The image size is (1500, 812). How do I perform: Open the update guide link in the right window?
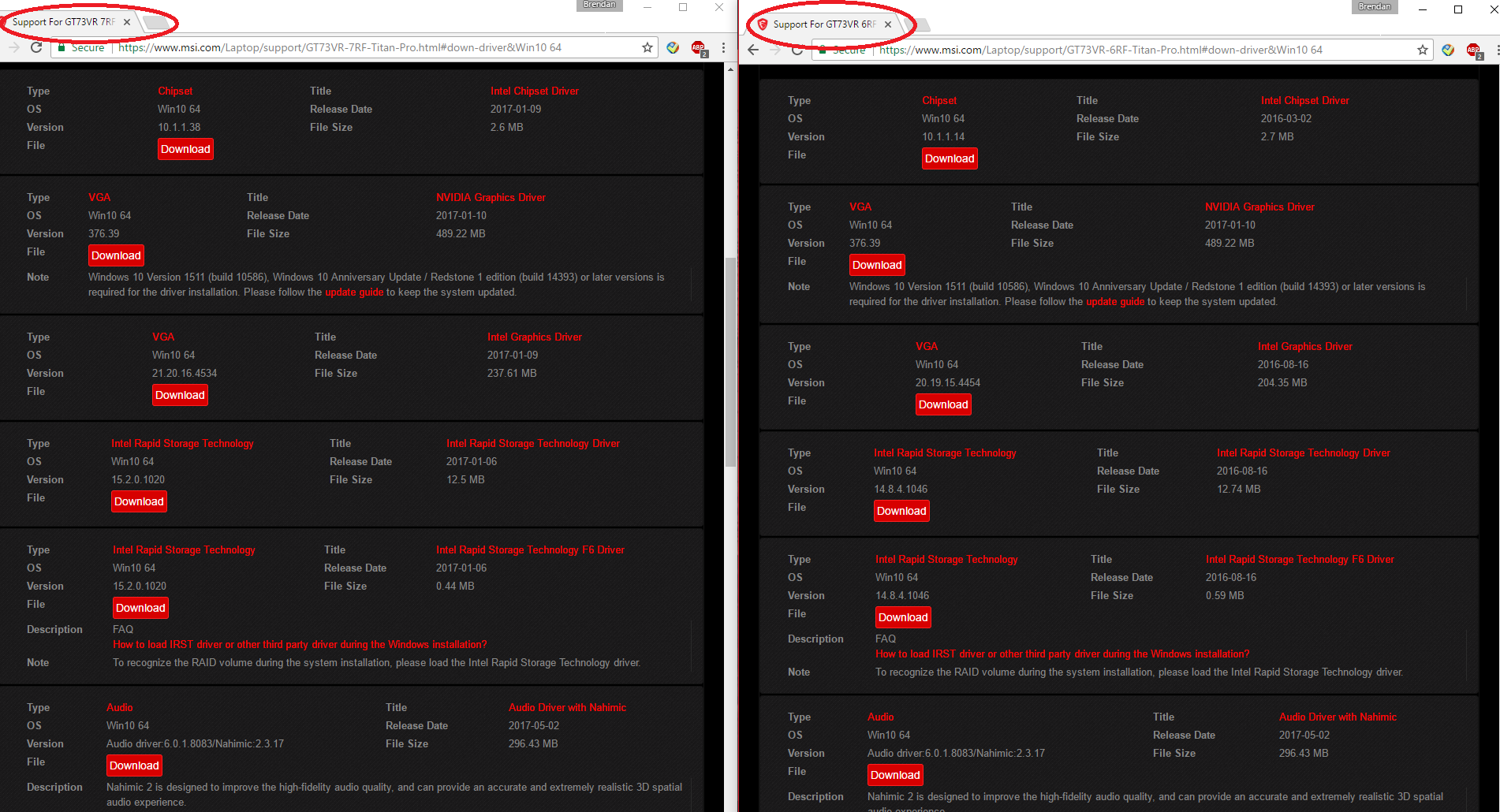pos(1115,302)
